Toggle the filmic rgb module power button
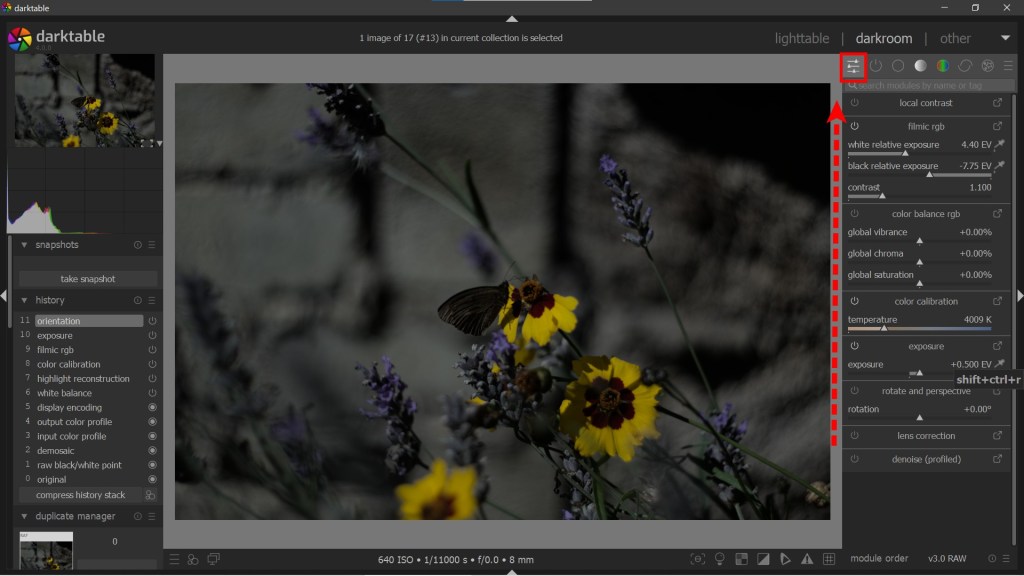 click(855, 127)
